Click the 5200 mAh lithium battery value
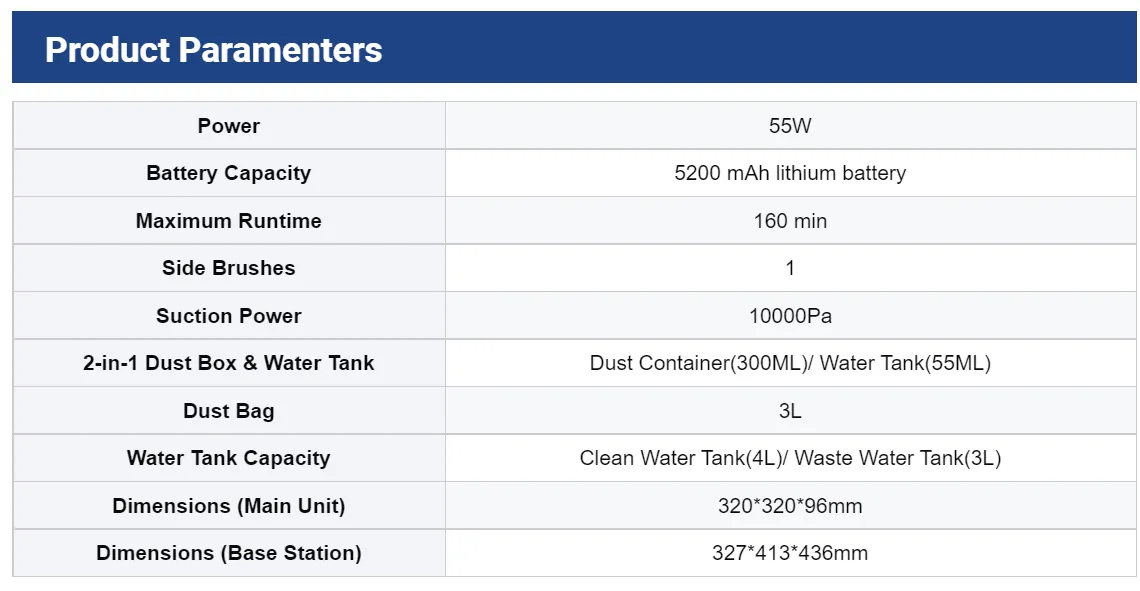The height and width of the screenshot is (591, 1140). pyautogui.click(x=790, y=173)
